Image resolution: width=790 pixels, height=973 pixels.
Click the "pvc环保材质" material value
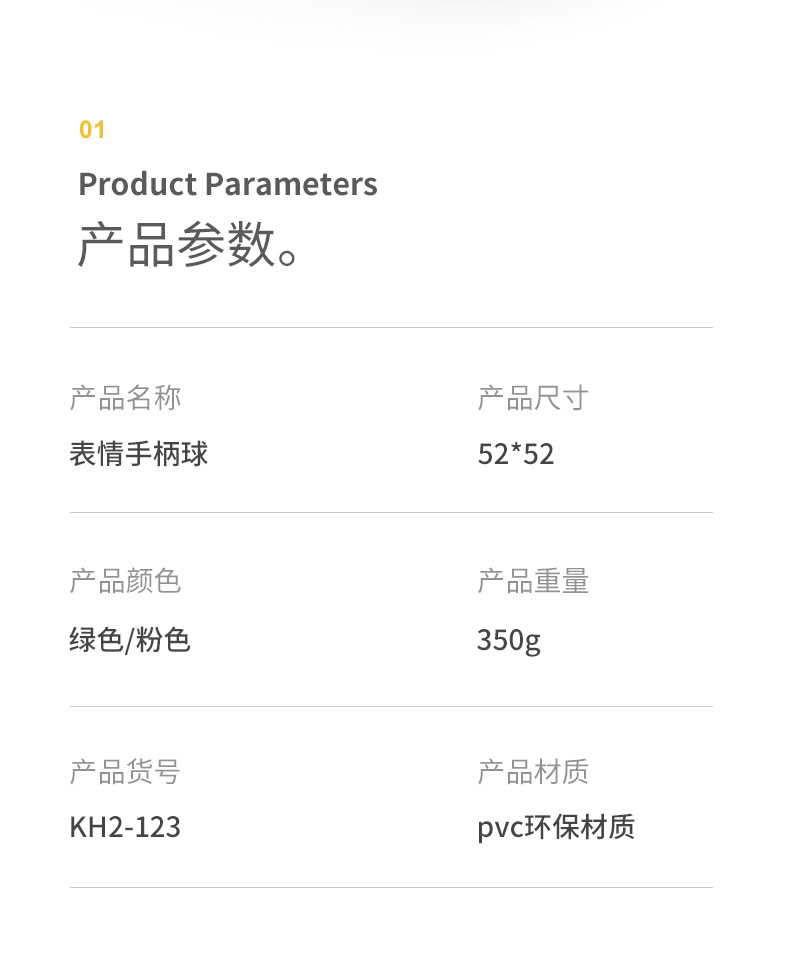556,827
